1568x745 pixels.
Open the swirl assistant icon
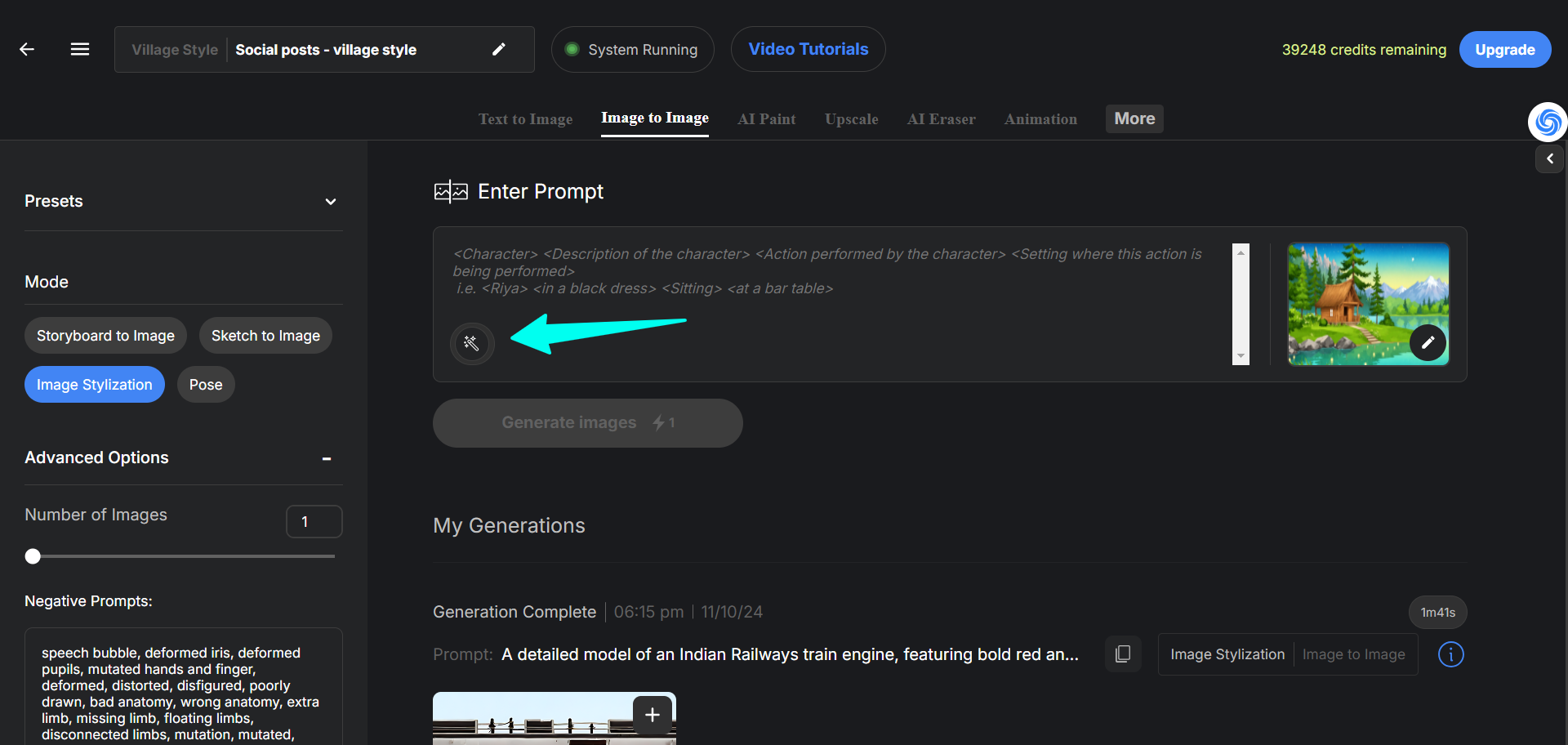pos(1548,122)
